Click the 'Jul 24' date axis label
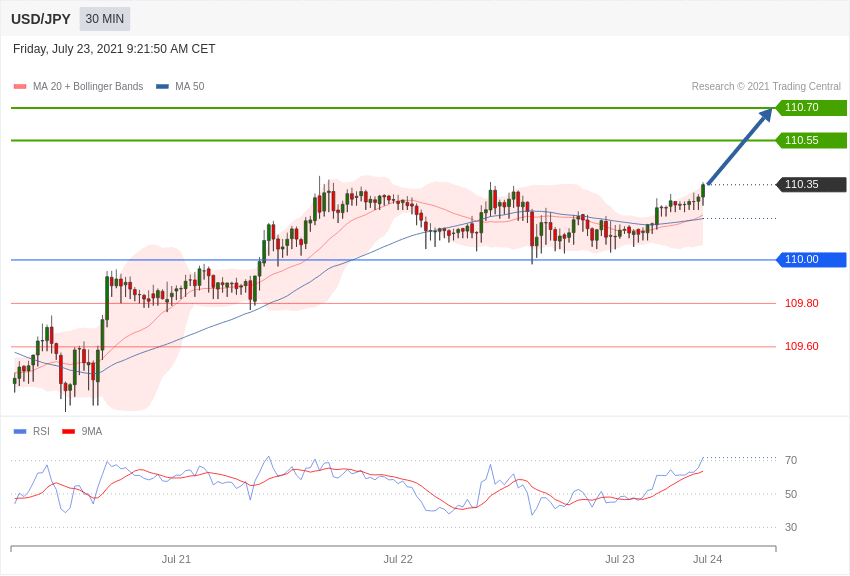Image resolution: width=850 pixels, height=576 pixels. pyautogui.click(x=707, y=559)
